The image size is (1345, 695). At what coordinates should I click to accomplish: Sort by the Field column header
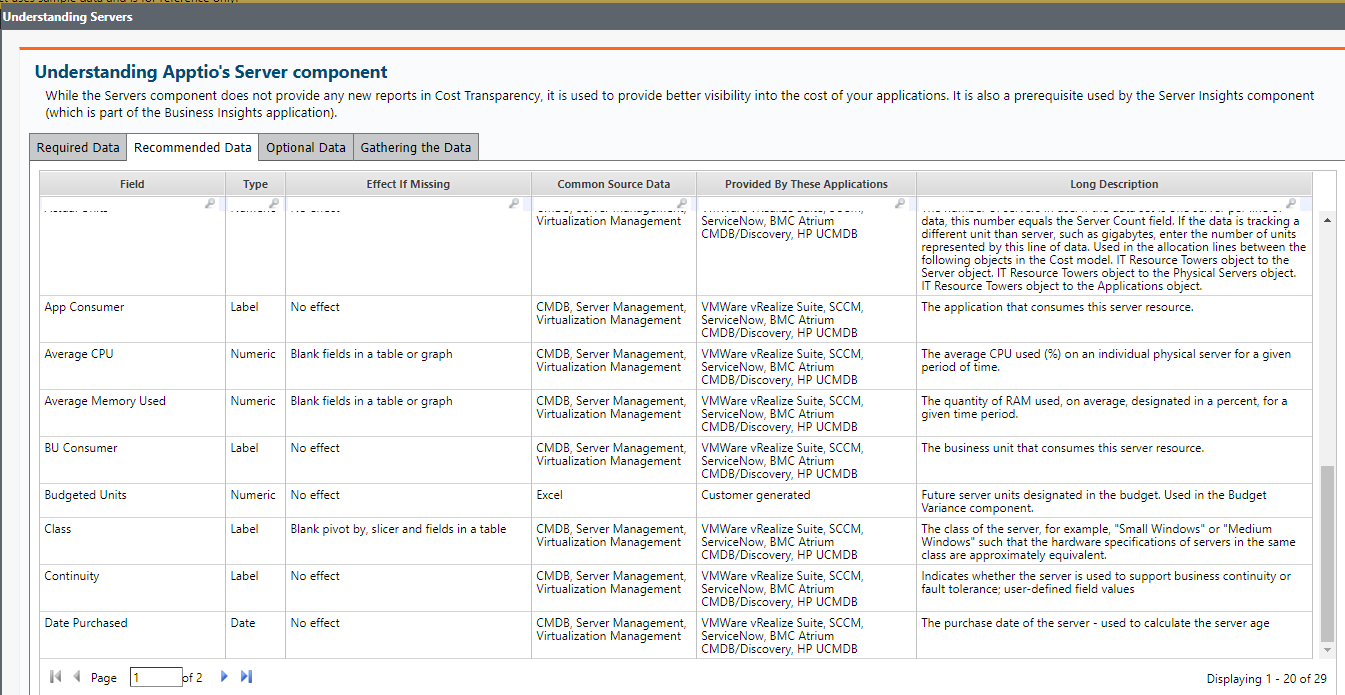pyautogui.click(x=132, y=184)
